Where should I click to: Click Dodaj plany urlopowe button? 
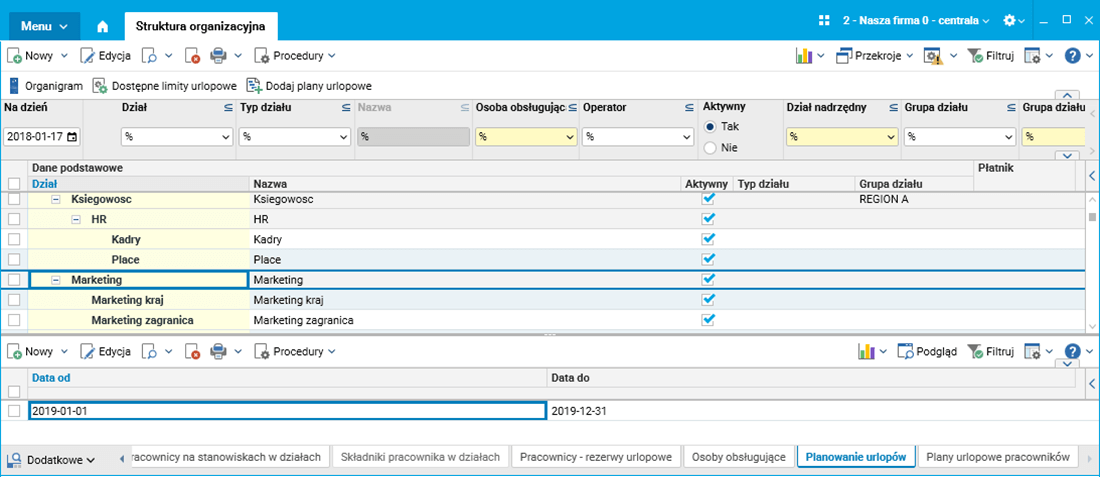pyautogui.click(x=309, y=86)
